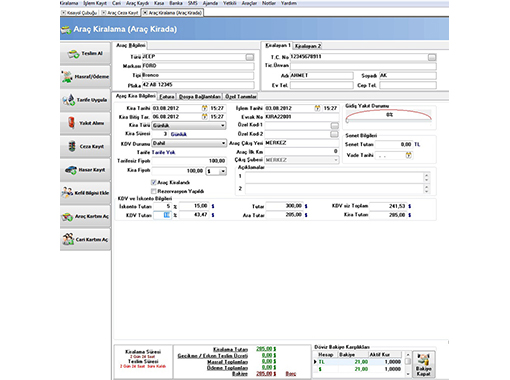This screenshot has height=380, width=510.
Task: Open the Yakıt Alımı fuel button
Action: 85,123
